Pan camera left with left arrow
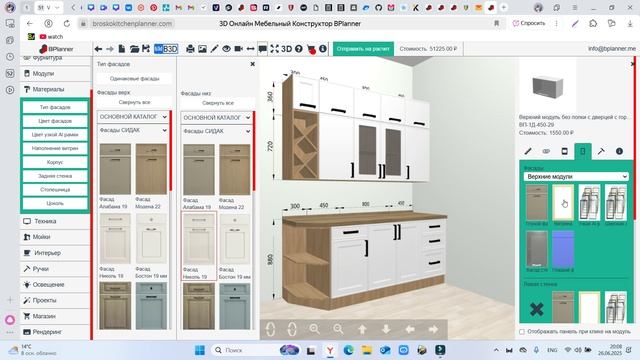This screenshot has width=640, height=360. [x=410, y=329]
